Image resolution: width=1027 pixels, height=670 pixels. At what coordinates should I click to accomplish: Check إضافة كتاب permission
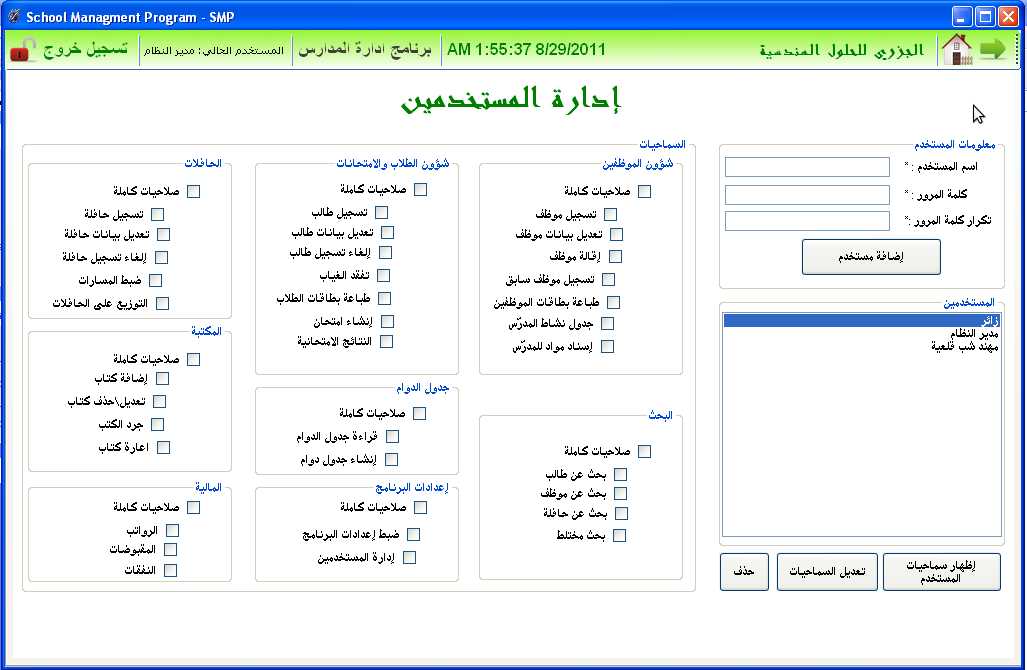click(162, 379)
